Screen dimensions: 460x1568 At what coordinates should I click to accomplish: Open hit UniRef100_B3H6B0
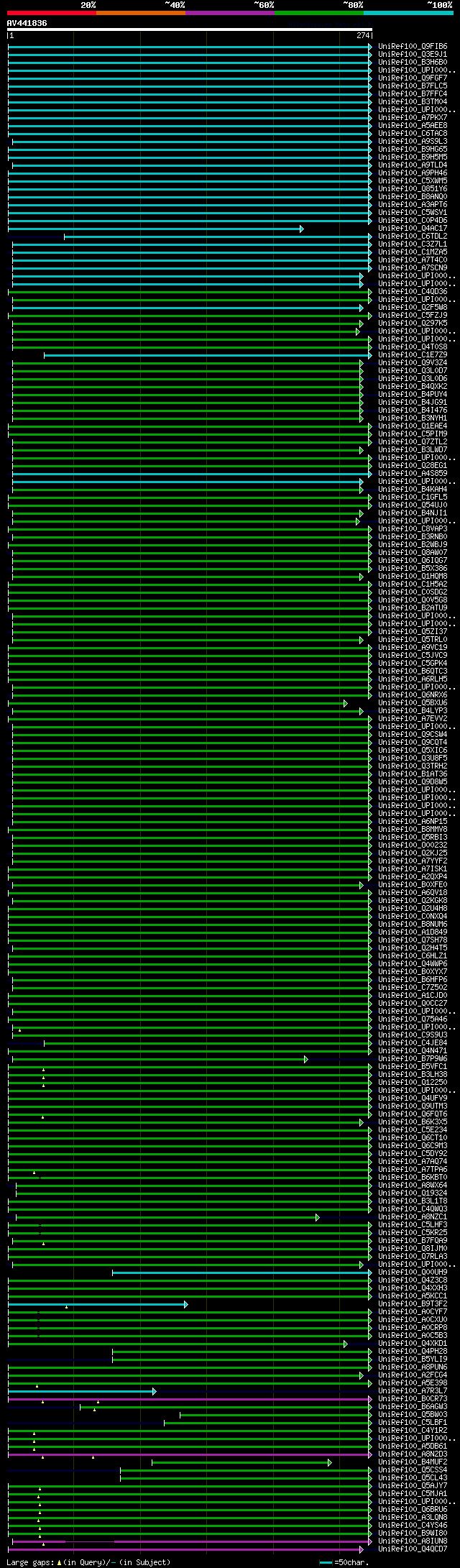point(413,63)
